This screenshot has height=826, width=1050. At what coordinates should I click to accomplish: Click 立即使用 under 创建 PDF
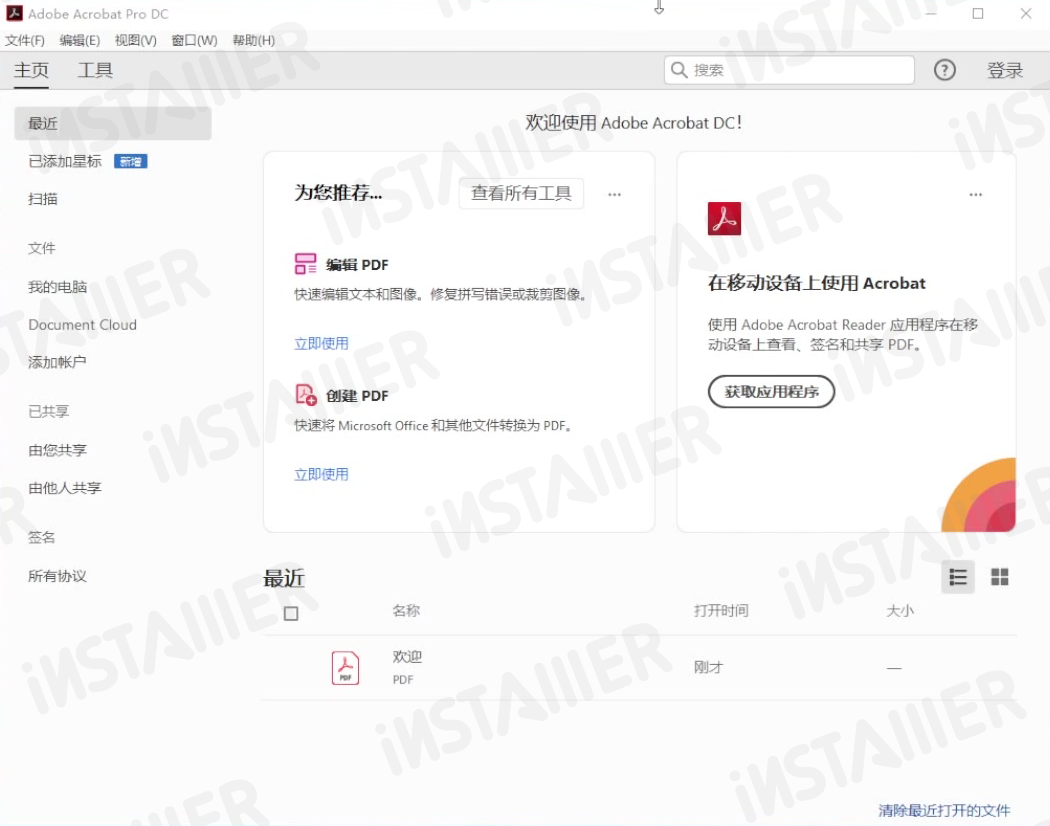321,474
